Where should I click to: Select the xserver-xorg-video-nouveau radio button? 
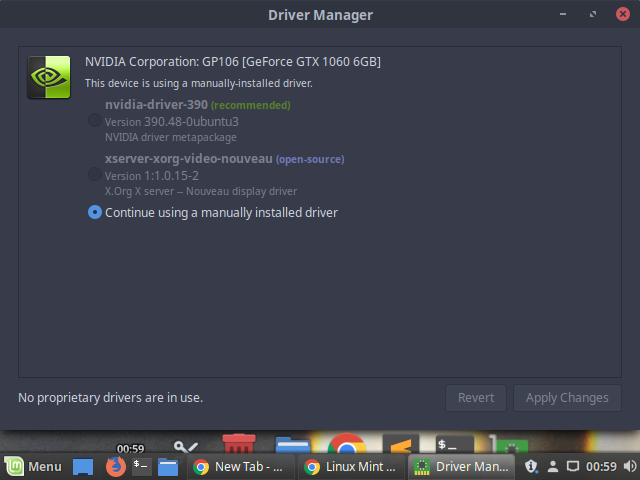(95, 174)
